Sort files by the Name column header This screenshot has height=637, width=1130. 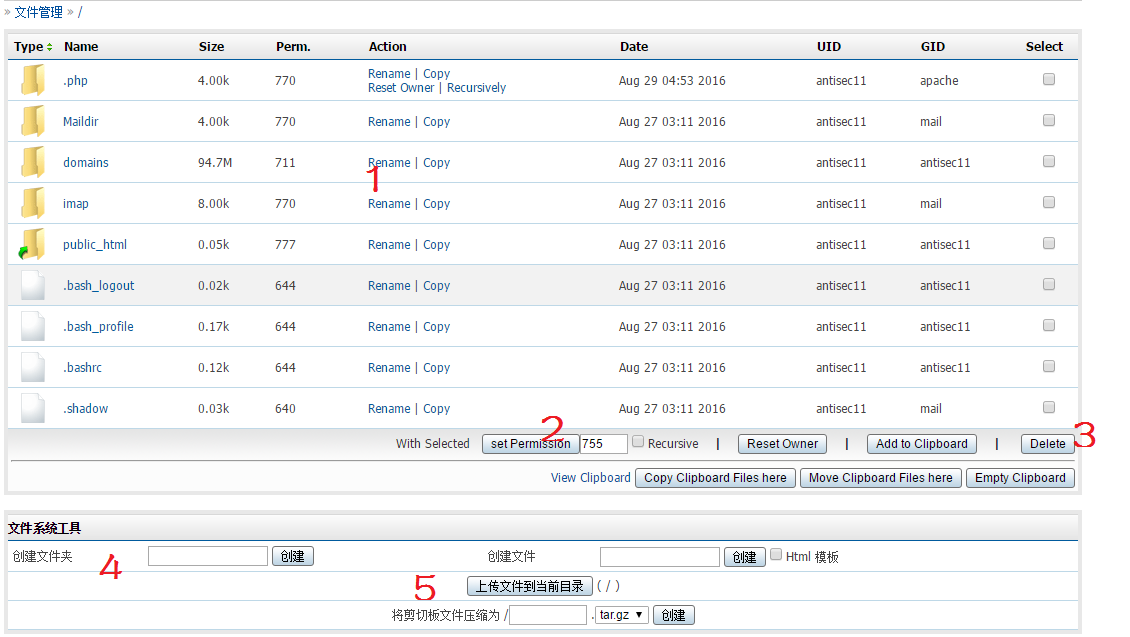pos(81,47)
